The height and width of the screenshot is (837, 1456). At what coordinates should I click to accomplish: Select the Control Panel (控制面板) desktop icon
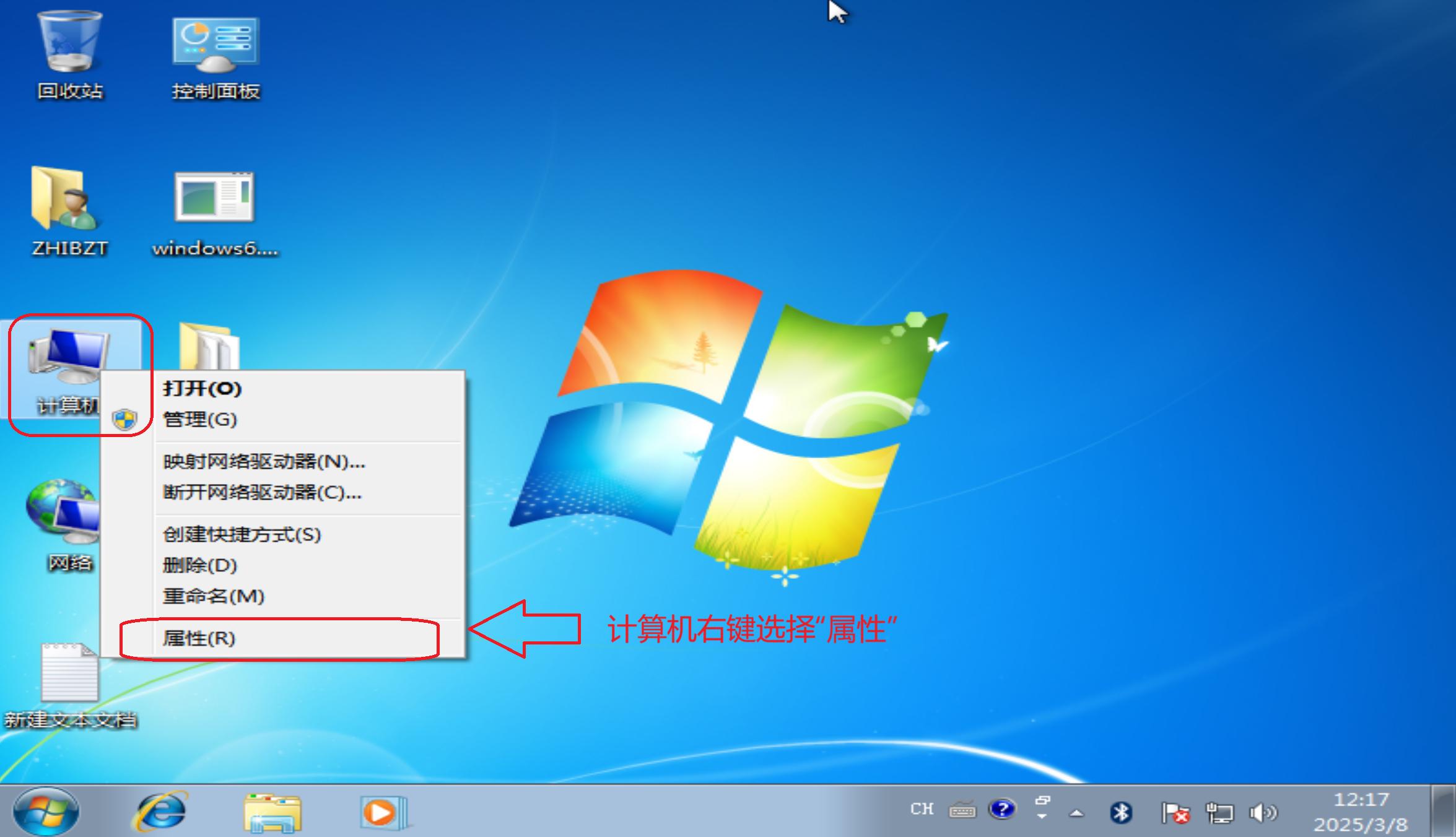tap(216, 58)
